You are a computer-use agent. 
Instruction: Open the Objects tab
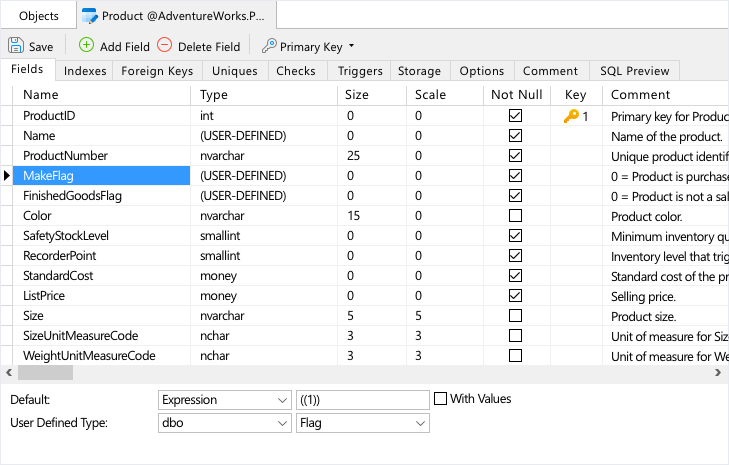pyautogui.click(x=39, y=16)
